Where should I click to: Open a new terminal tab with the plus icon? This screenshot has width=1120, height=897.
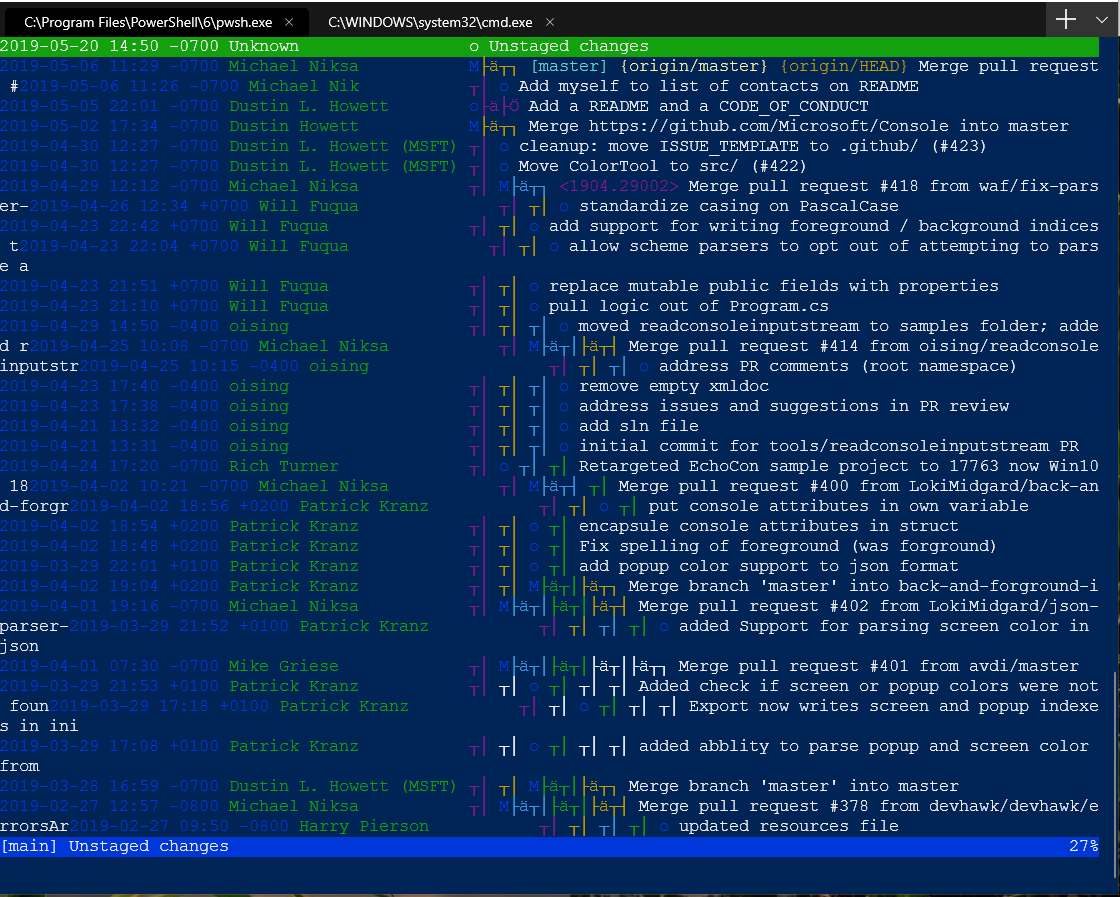1066,19
